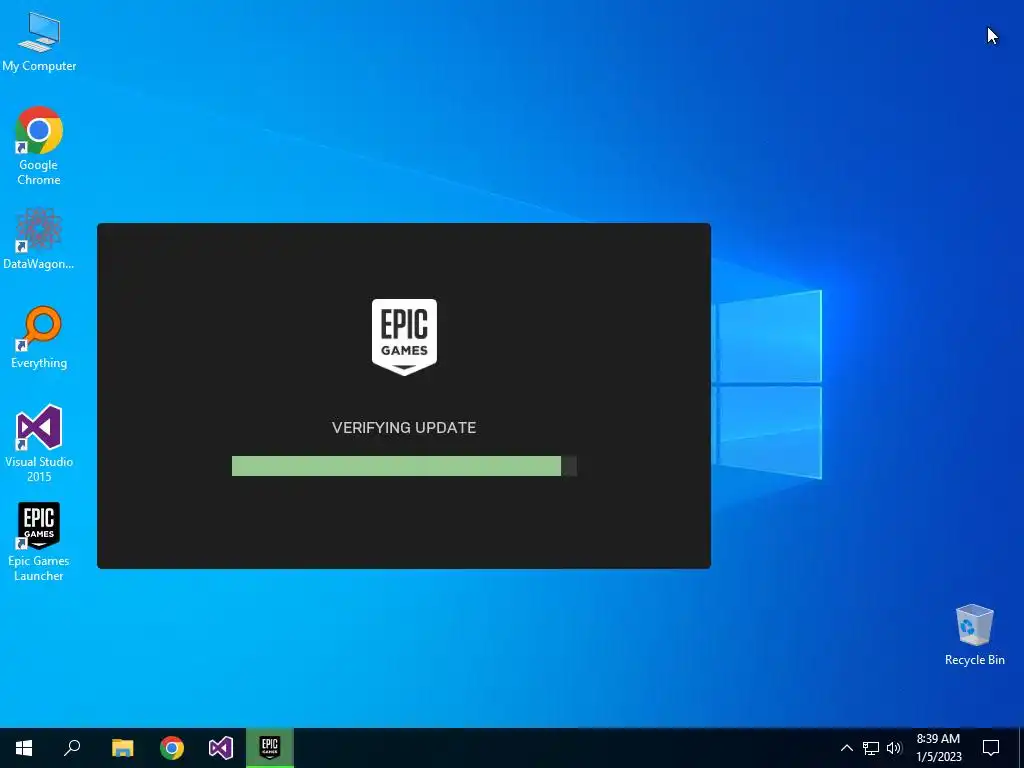Viewport: 1024px width, 768px height.
Task: Select the Everything search desktop shortcut
Action: pos(39,338)
